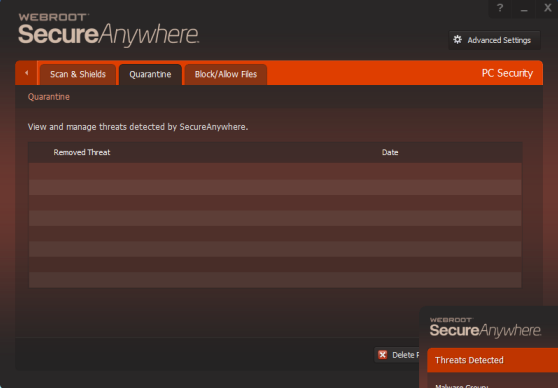This screenshot has width=558, height=388.
Task: Click the Threats Detected popup header
Action: pos(493,360)
